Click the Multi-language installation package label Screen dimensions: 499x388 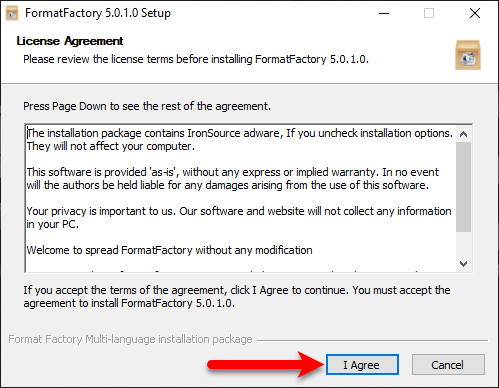coord(130,339)
